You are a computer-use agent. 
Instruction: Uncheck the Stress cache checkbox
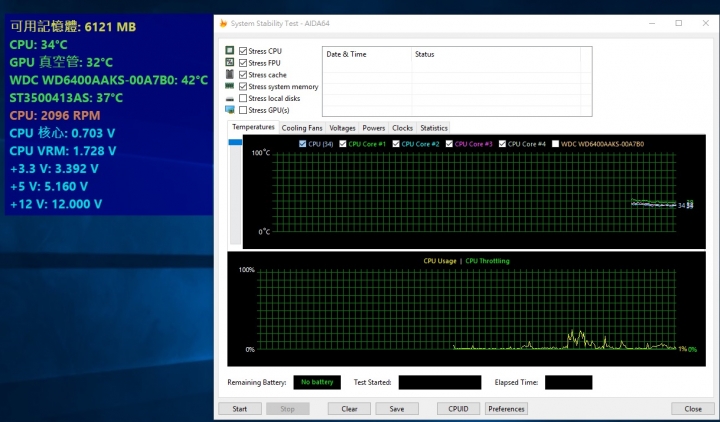tap(243, 75)
